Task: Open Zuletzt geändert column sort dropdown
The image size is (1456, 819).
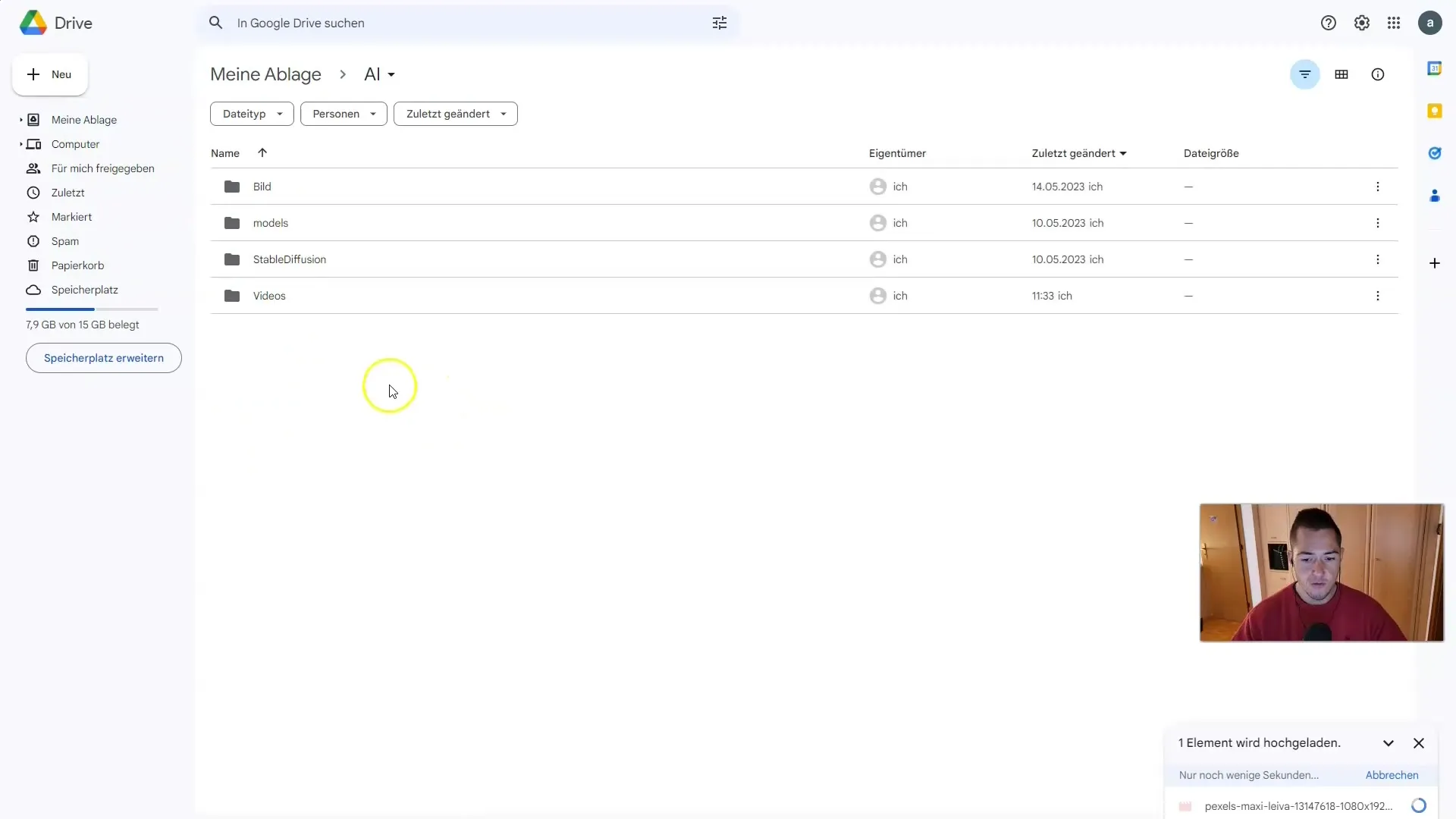Action: pyautogui.click(x=1079, y=153)
